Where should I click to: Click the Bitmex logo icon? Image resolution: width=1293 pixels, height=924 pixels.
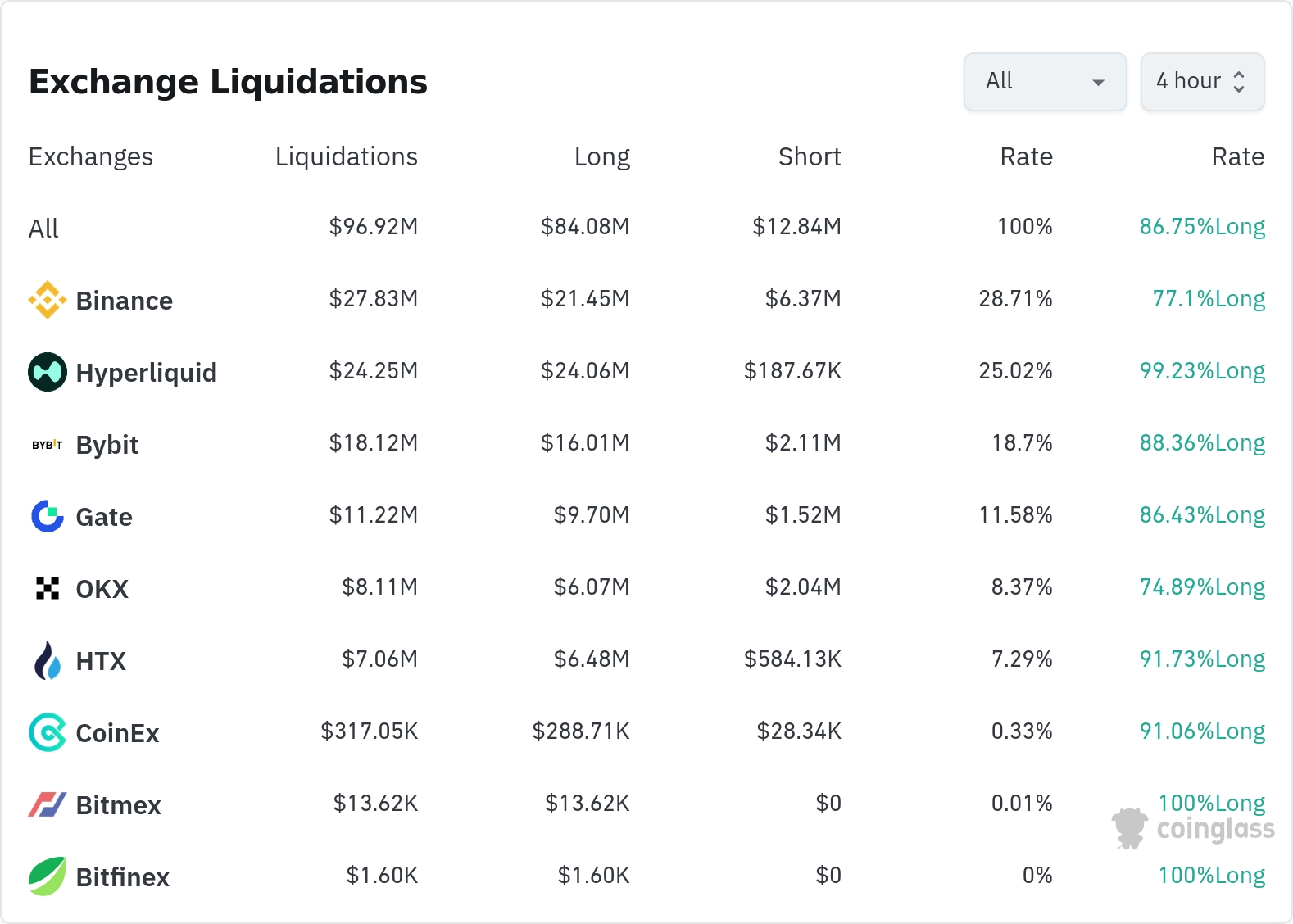(x=48, y=804)
